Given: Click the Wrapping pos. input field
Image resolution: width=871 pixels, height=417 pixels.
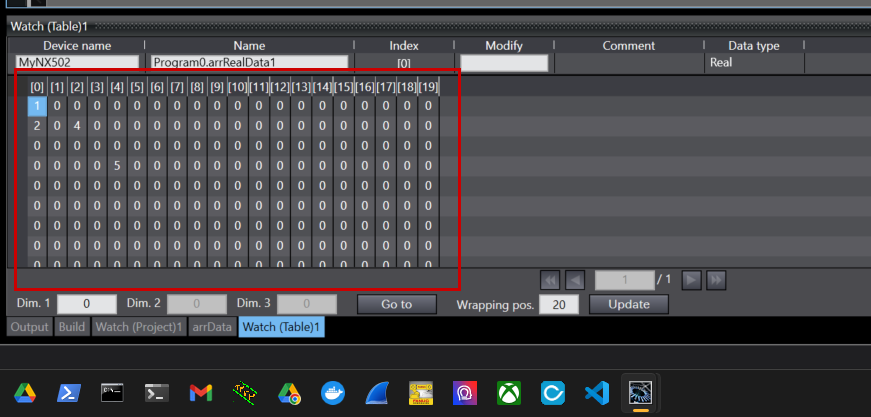Looking at the screenshot, I should [558, 304].
